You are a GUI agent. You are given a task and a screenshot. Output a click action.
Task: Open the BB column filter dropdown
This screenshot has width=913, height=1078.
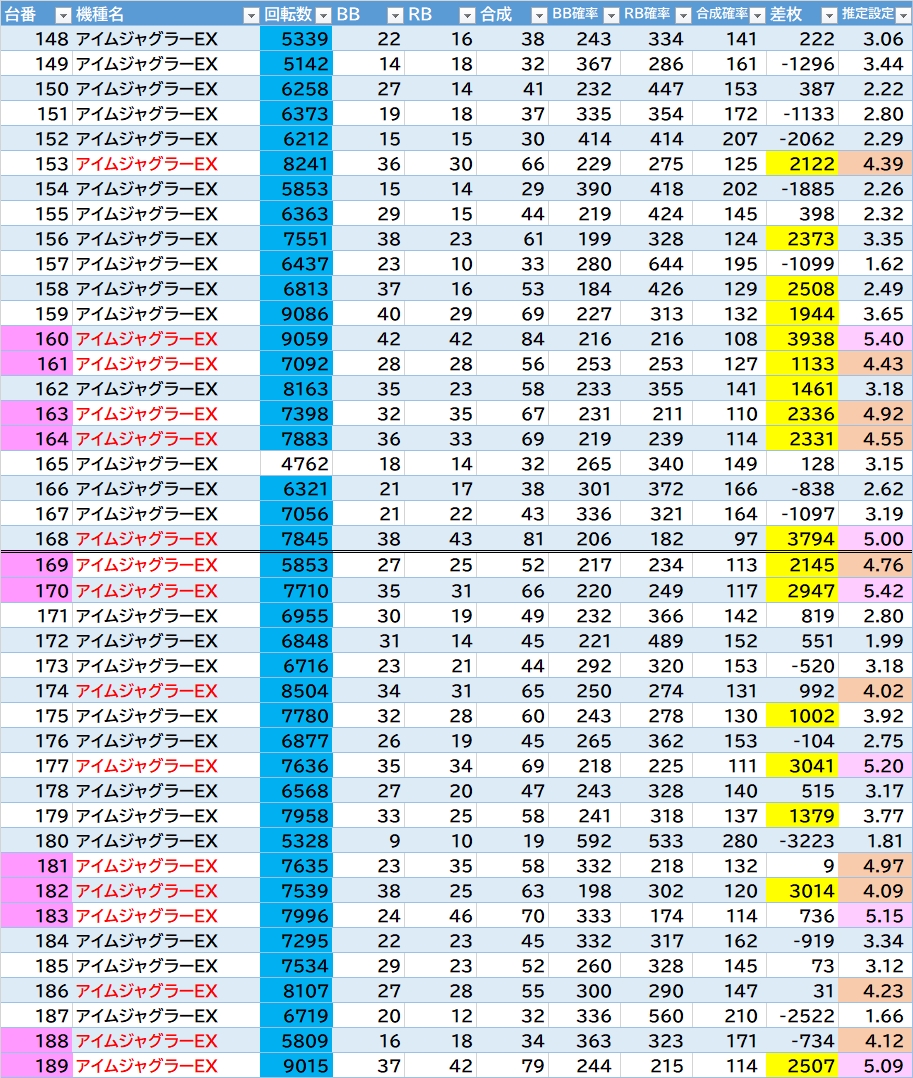[x=395, y=14]
